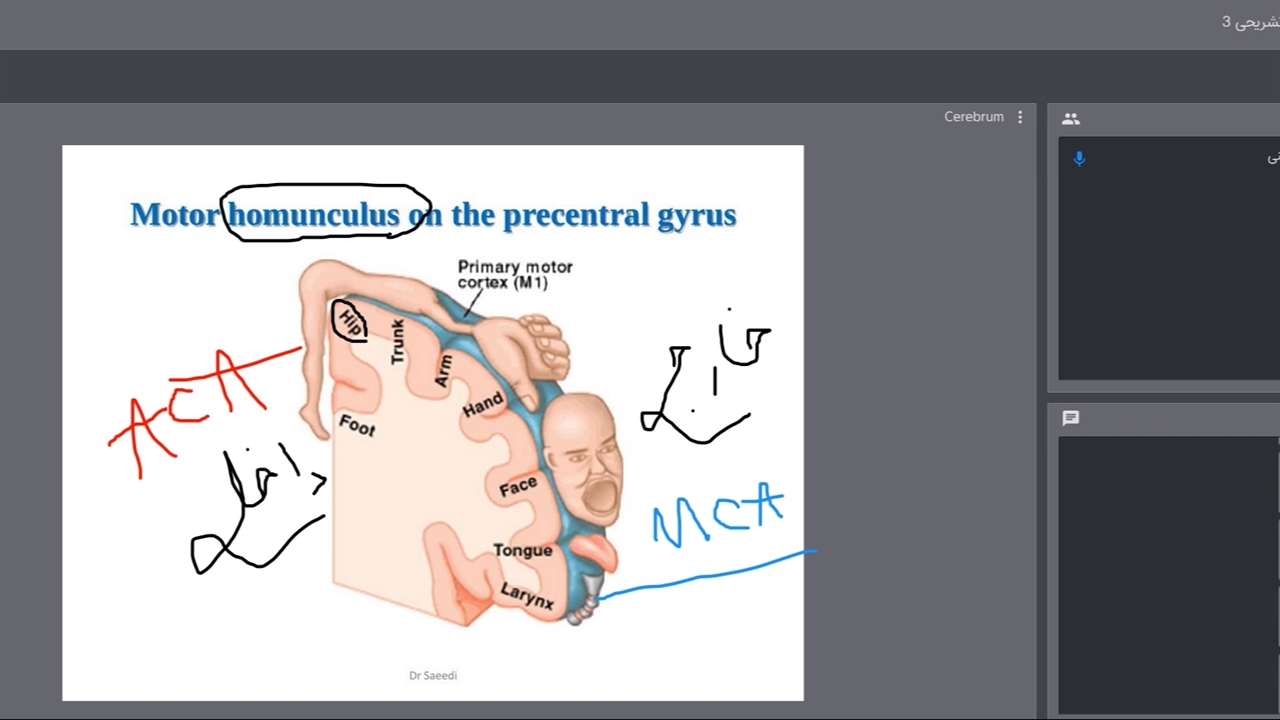Image resolution: width=1280 pixels, height=720 pixels.
Task: Click the Cerebrum presentation title
Action: coord(973,117)
